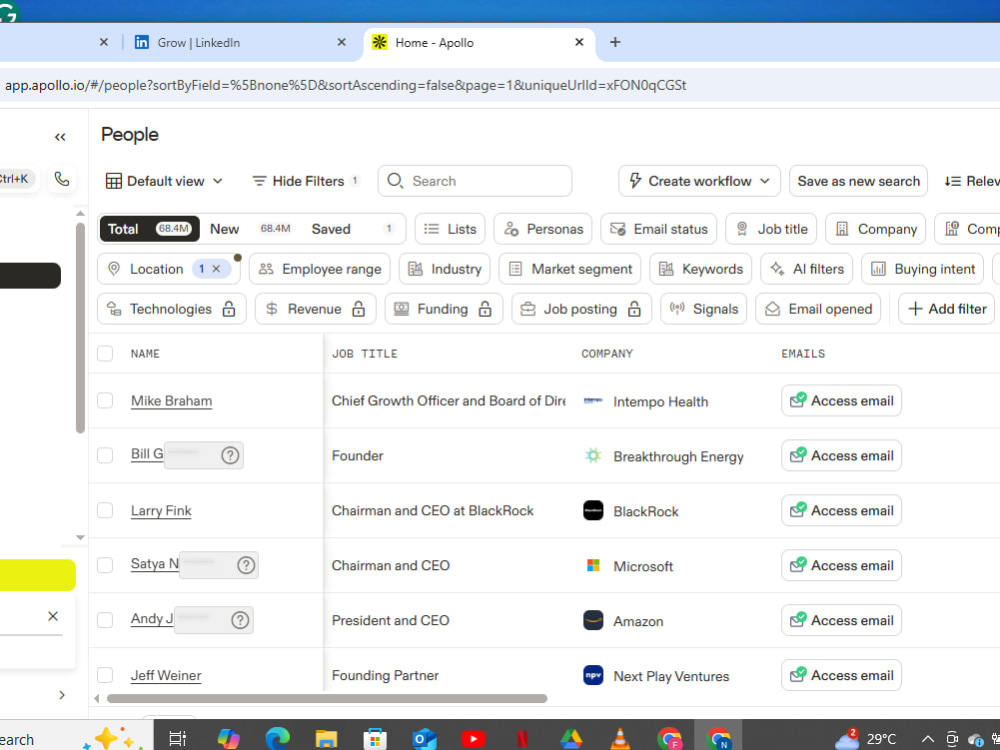Open Microsoft Edge from the taskbar
Viewport: 1000px width, 750px height.
click(277, 739)
